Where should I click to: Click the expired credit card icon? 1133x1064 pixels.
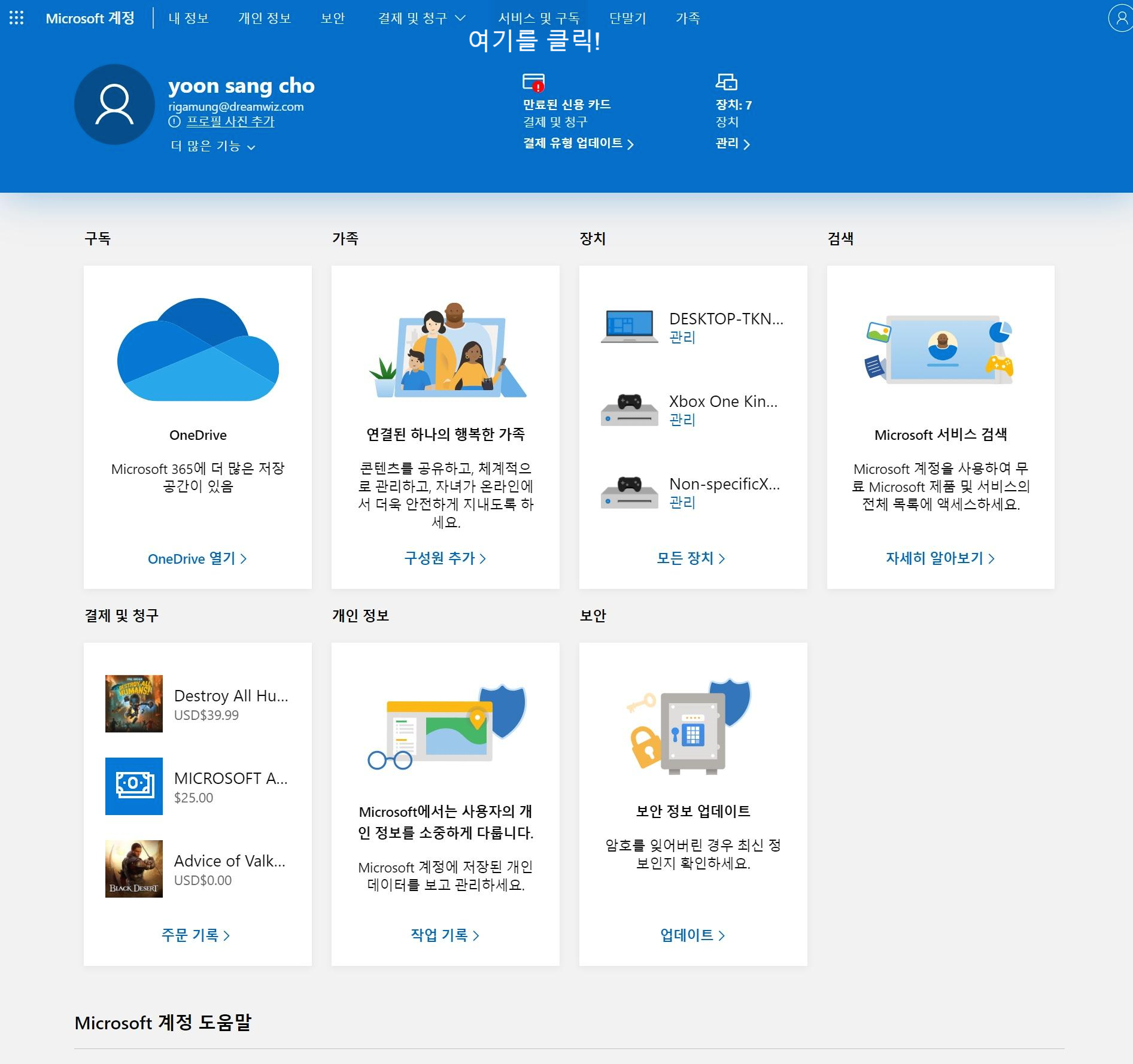pyautogui.click(x=533, y=83)
